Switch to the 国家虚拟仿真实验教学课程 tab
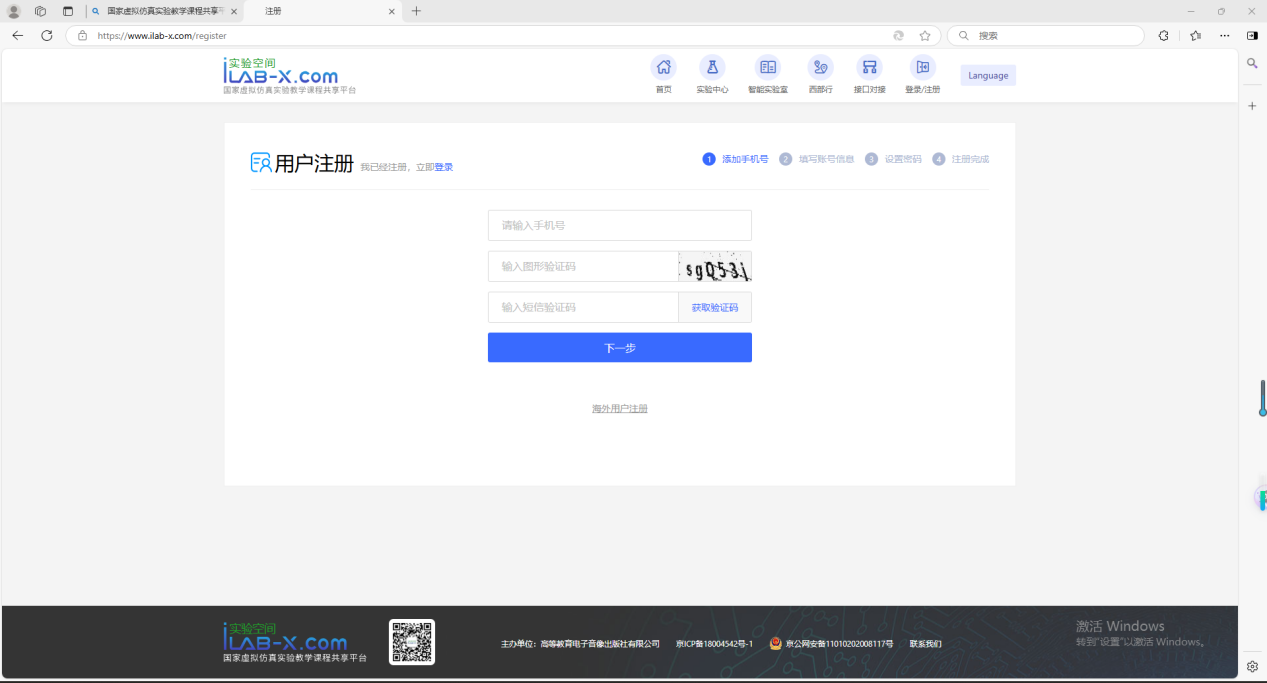 165,11
